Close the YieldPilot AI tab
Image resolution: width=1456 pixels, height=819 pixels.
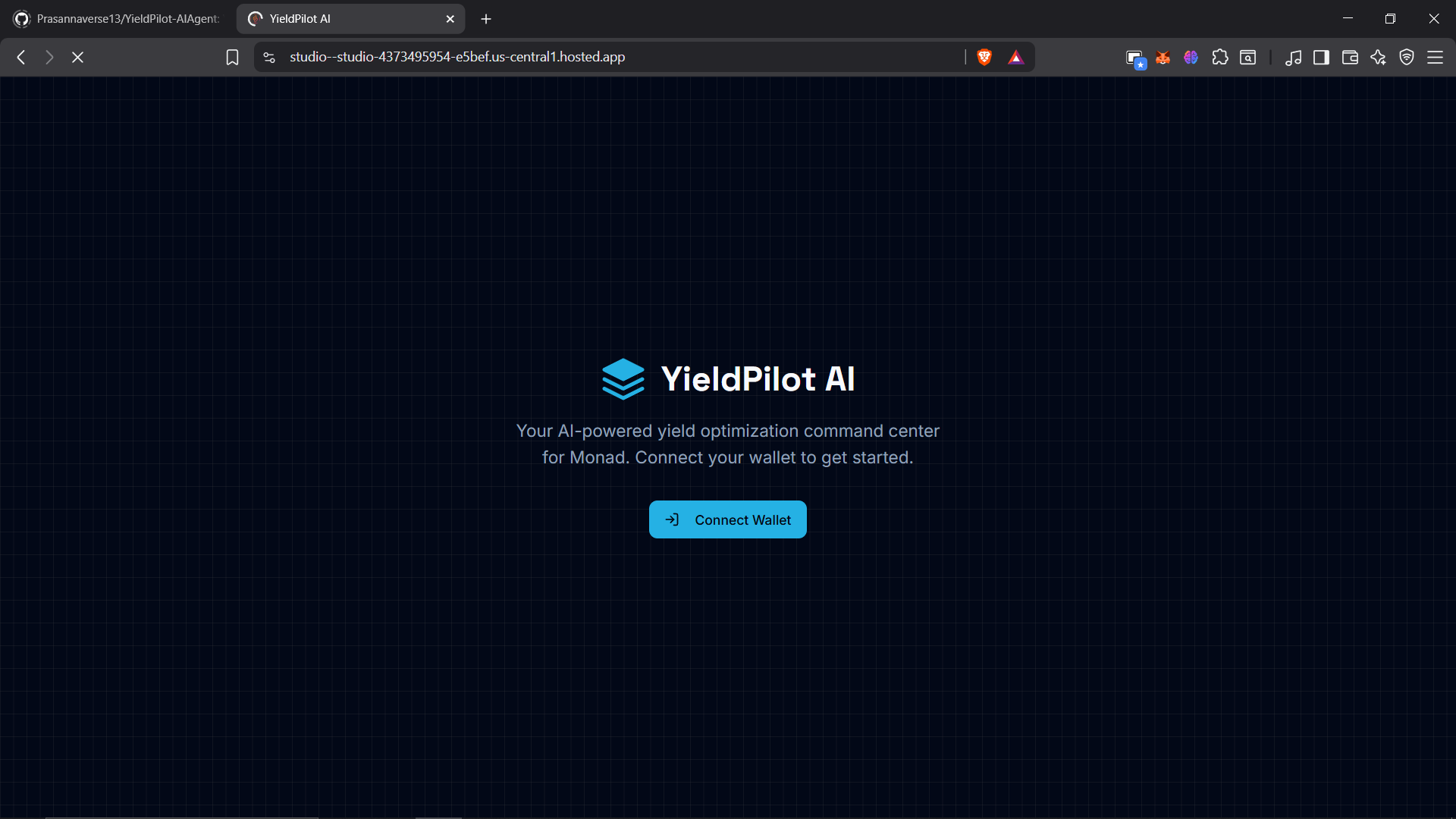click(x=450, y=19)
